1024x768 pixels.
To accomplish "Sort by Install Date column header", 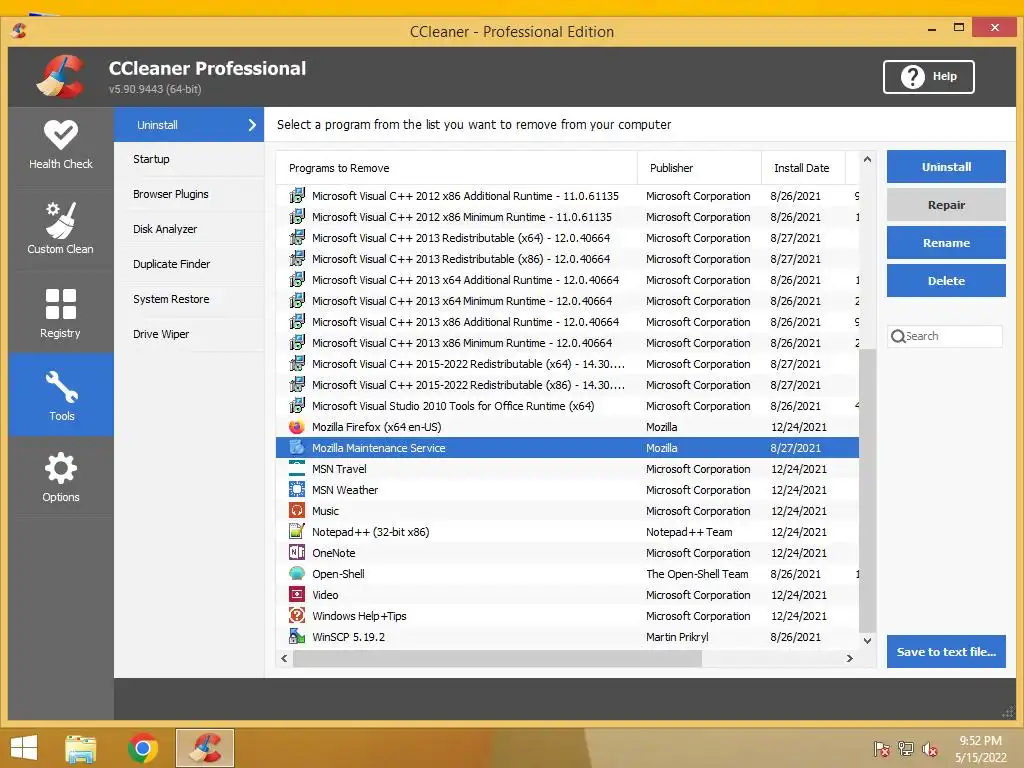I will pos(803,168).
